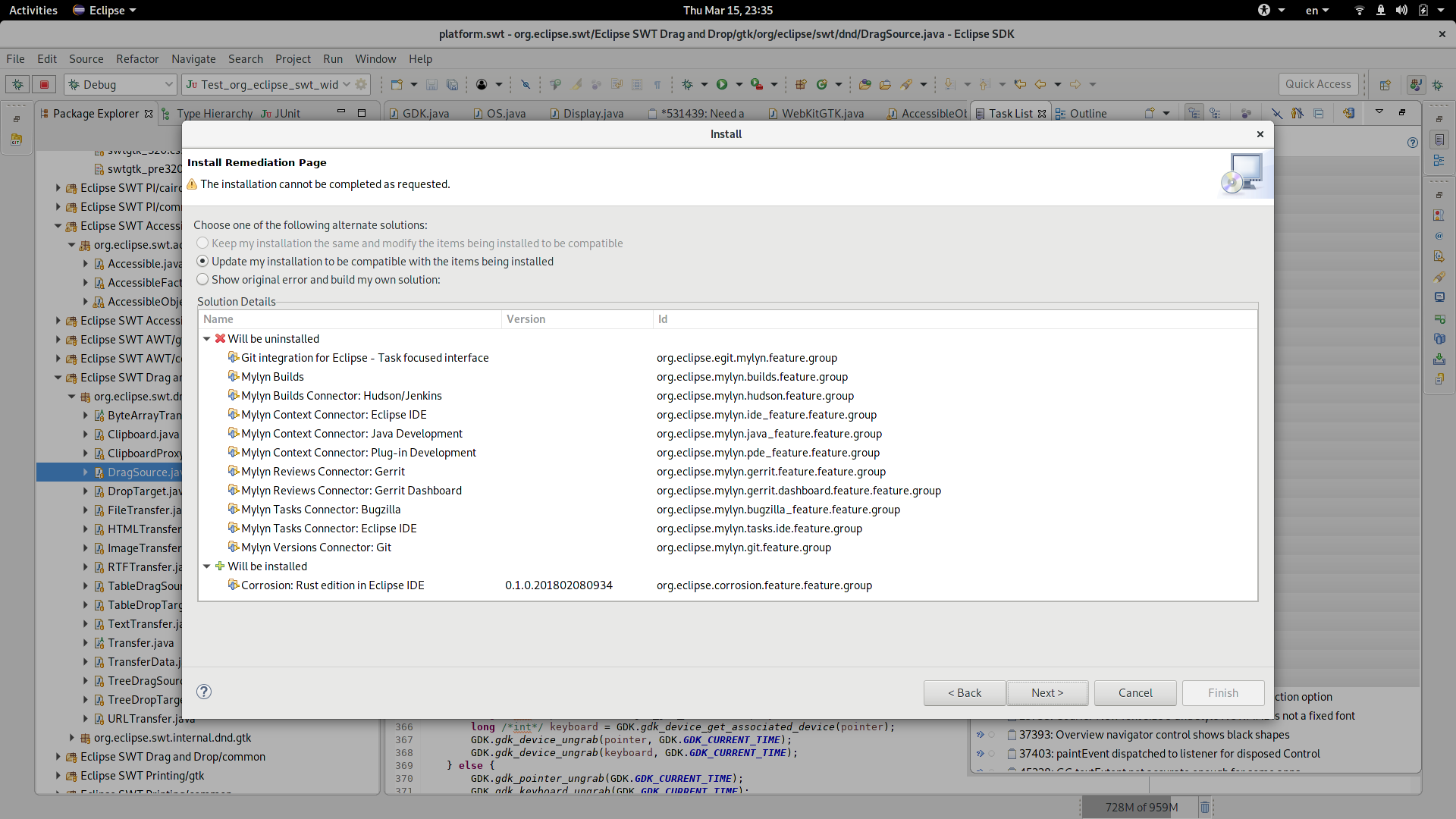Click the help question mark in Install dialog
Image resolution: width=1456 pixels, height=819 pixels.
pos(204,692)
